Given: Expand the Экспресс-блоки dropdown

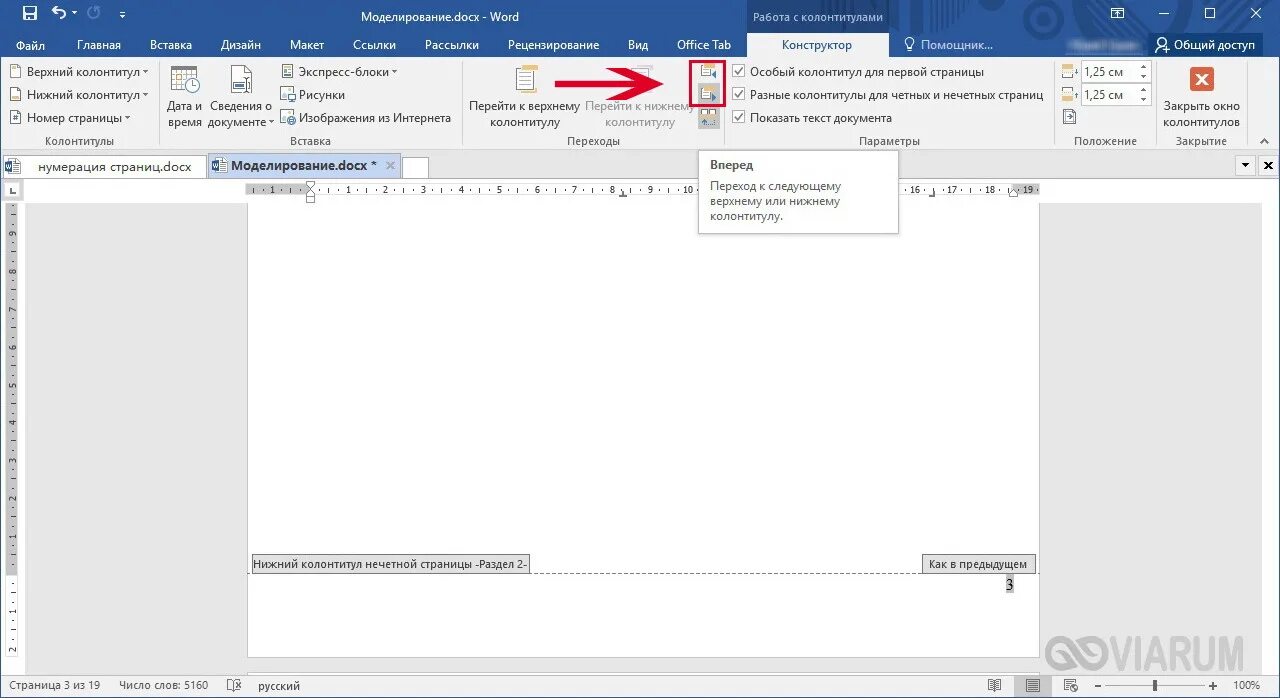Looking at the screenshot, I should click(x=339, y=72).
